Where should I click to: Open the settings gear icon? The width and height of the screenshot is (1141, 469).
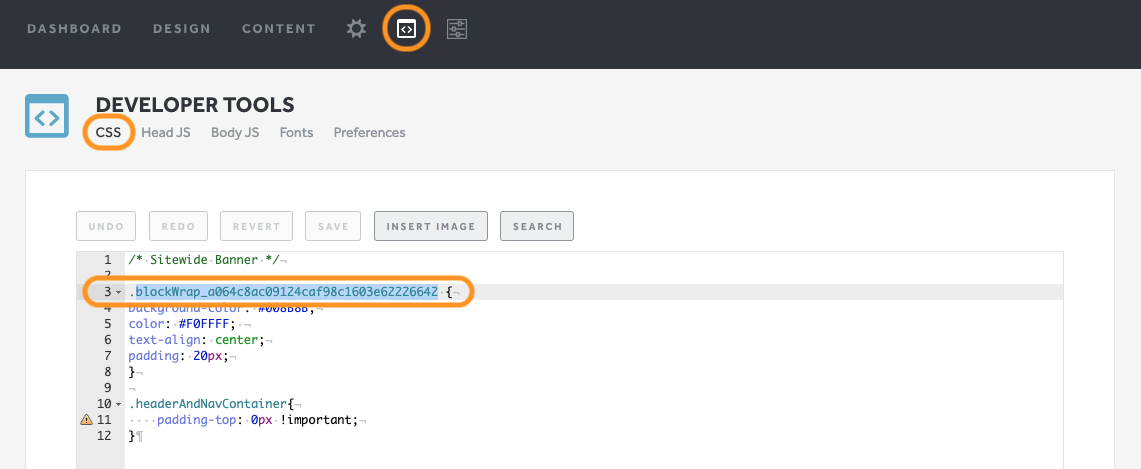click(356, 29)
